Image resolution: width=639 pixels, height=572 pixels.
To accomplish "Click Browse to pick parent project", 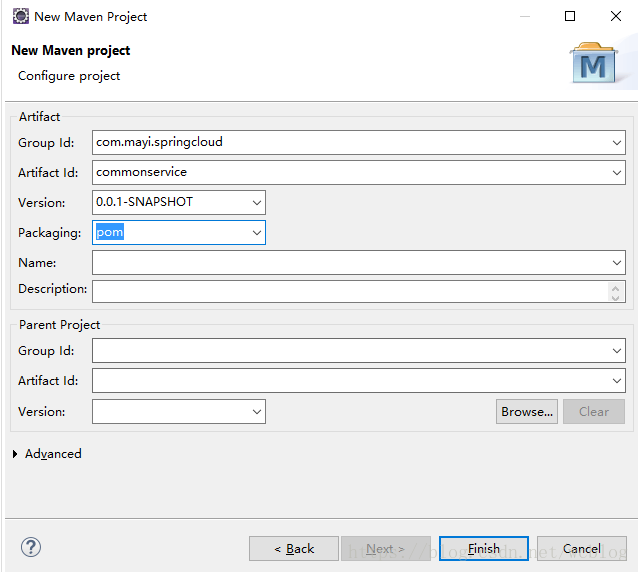I will pyautogui.click(x=527, y=411).
